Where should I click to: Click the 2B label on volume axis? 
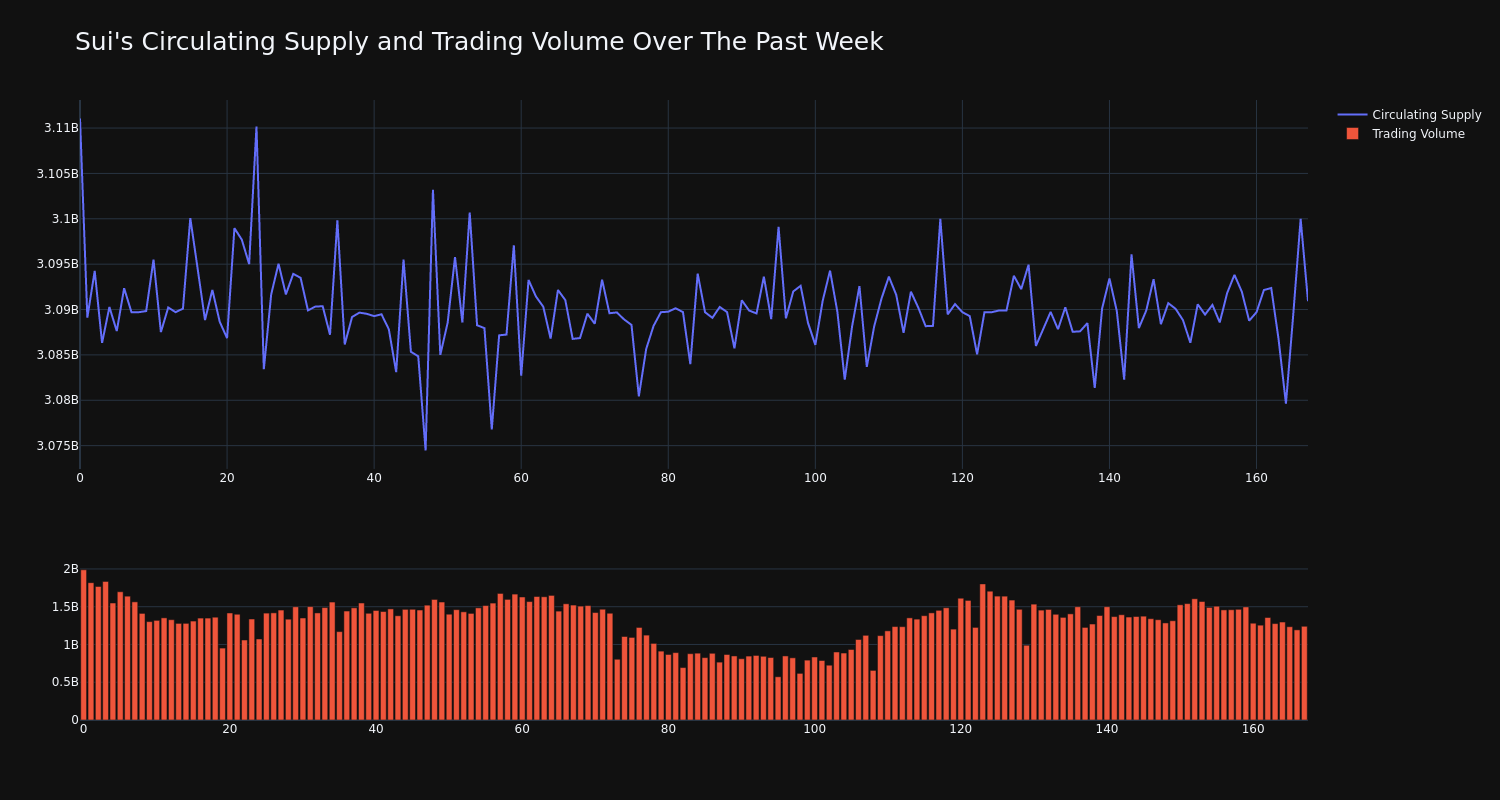(x=71, y=569)
